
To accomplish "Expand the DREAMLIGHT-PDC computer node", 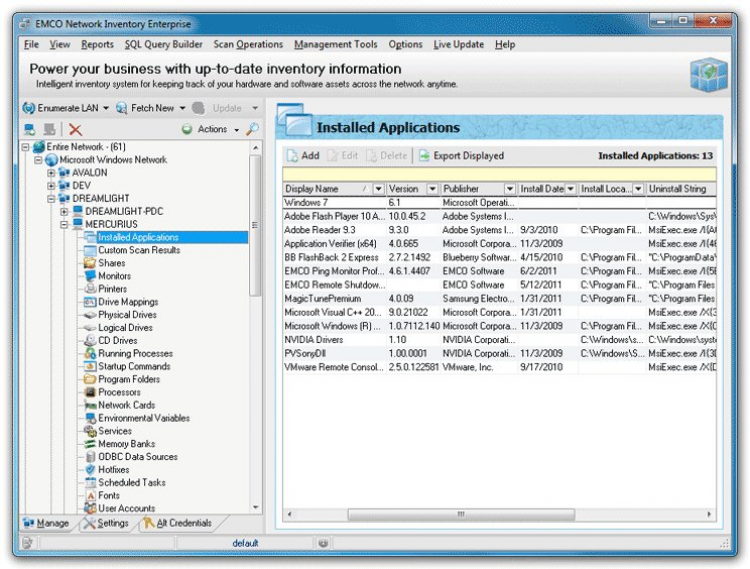I will 64,211.
